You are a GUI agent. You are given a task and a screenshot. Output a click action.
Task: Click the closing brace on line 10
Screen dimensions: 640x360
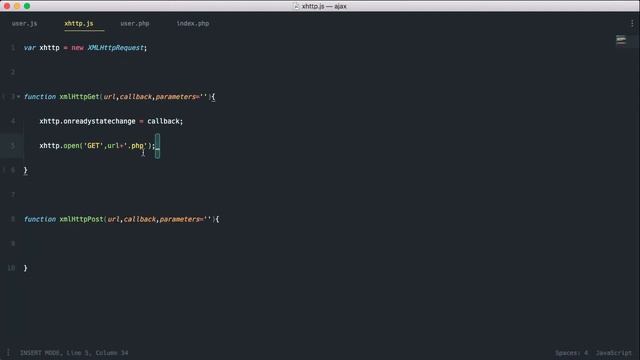pyautogui.click(x=25, y=268)
